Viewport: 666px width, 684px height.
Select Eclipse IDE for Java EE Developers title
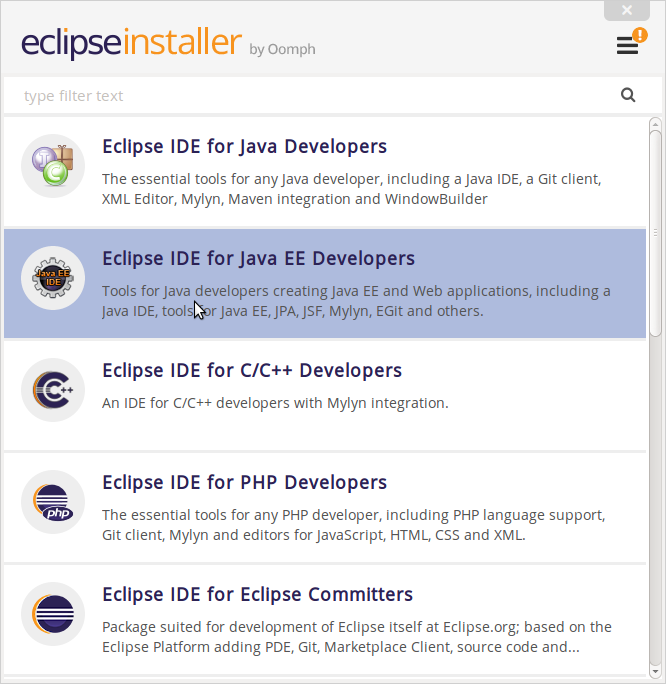258,259
